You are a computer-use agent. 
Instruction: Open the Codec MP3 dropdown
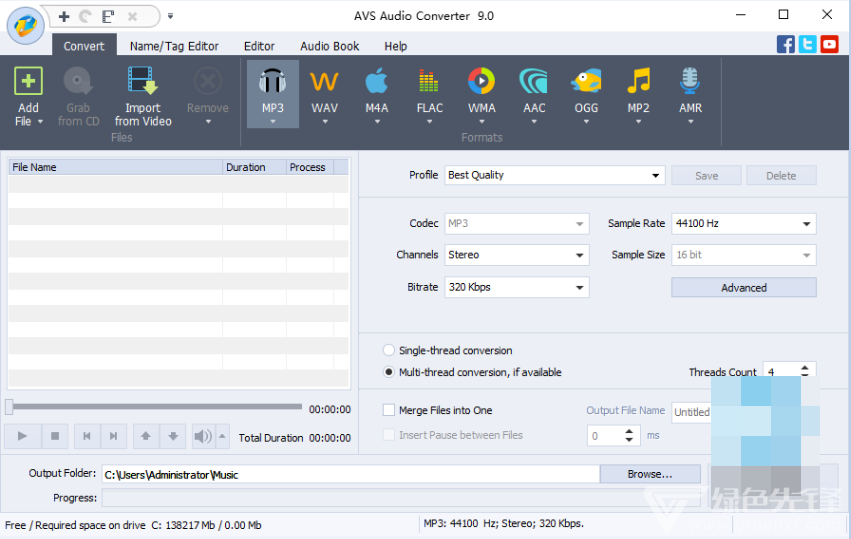pyautogui.click(x=517, y=224)
